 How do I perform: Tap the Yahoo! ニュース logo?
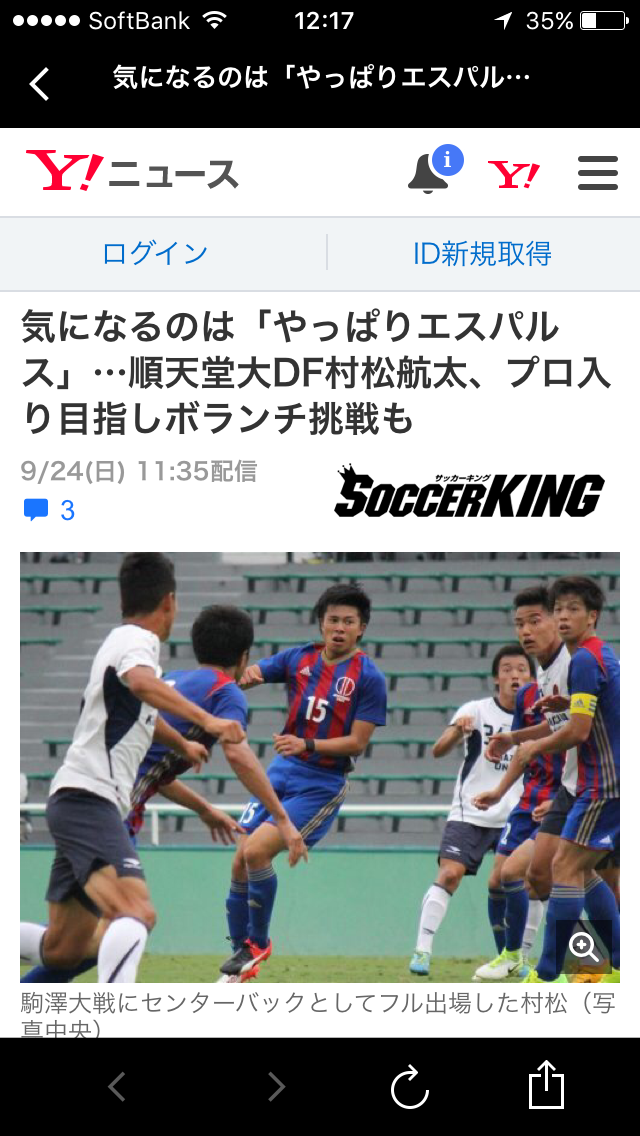coord(132,171)
